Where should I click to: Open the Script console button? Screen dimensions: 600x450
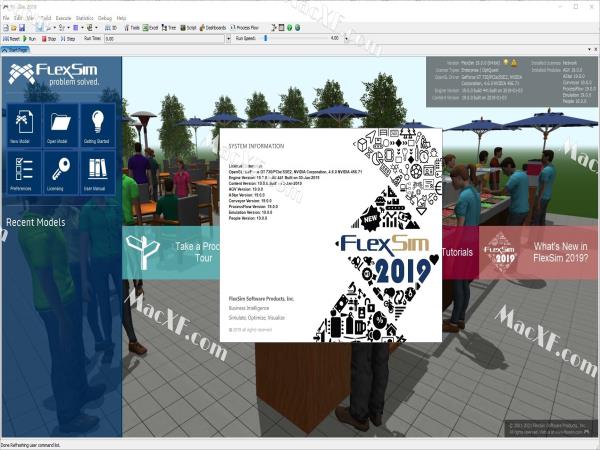click(188, 28)
